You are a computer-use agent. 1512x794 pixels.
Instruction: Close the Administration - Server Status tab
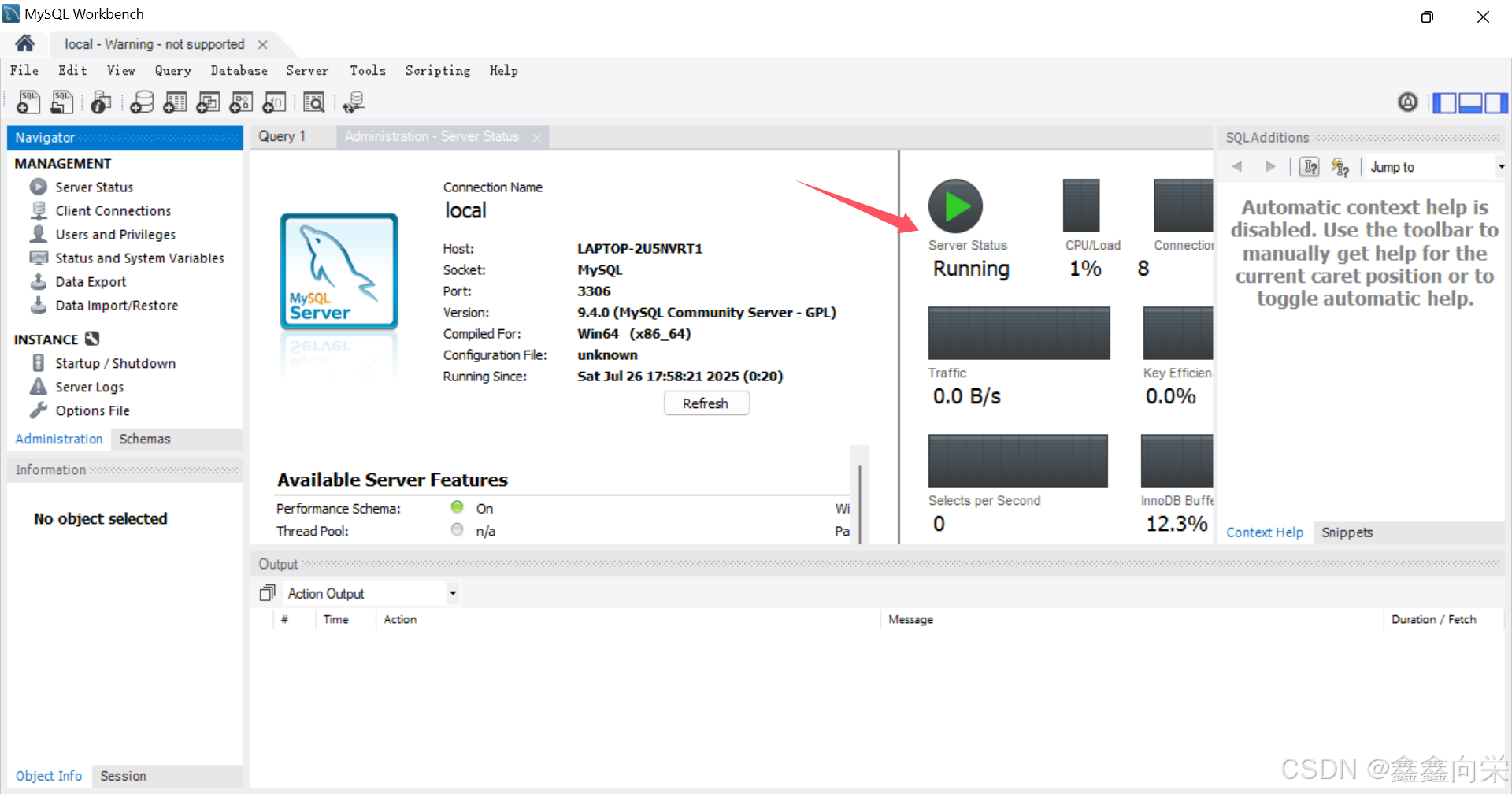pyautogui.click(x=536, y=138)
